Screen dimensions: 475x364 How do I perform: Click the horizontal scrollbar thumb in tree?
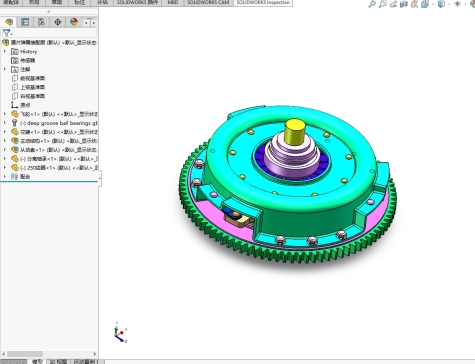point(25,354)
